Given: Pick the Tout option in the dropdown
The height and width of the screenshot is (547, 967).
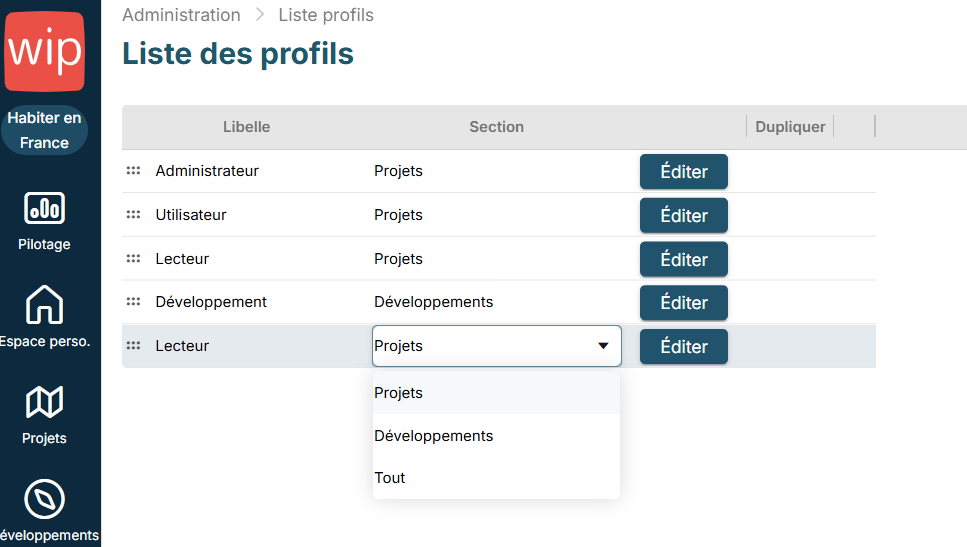Looking at the screenshot, I should pos(390,478).
